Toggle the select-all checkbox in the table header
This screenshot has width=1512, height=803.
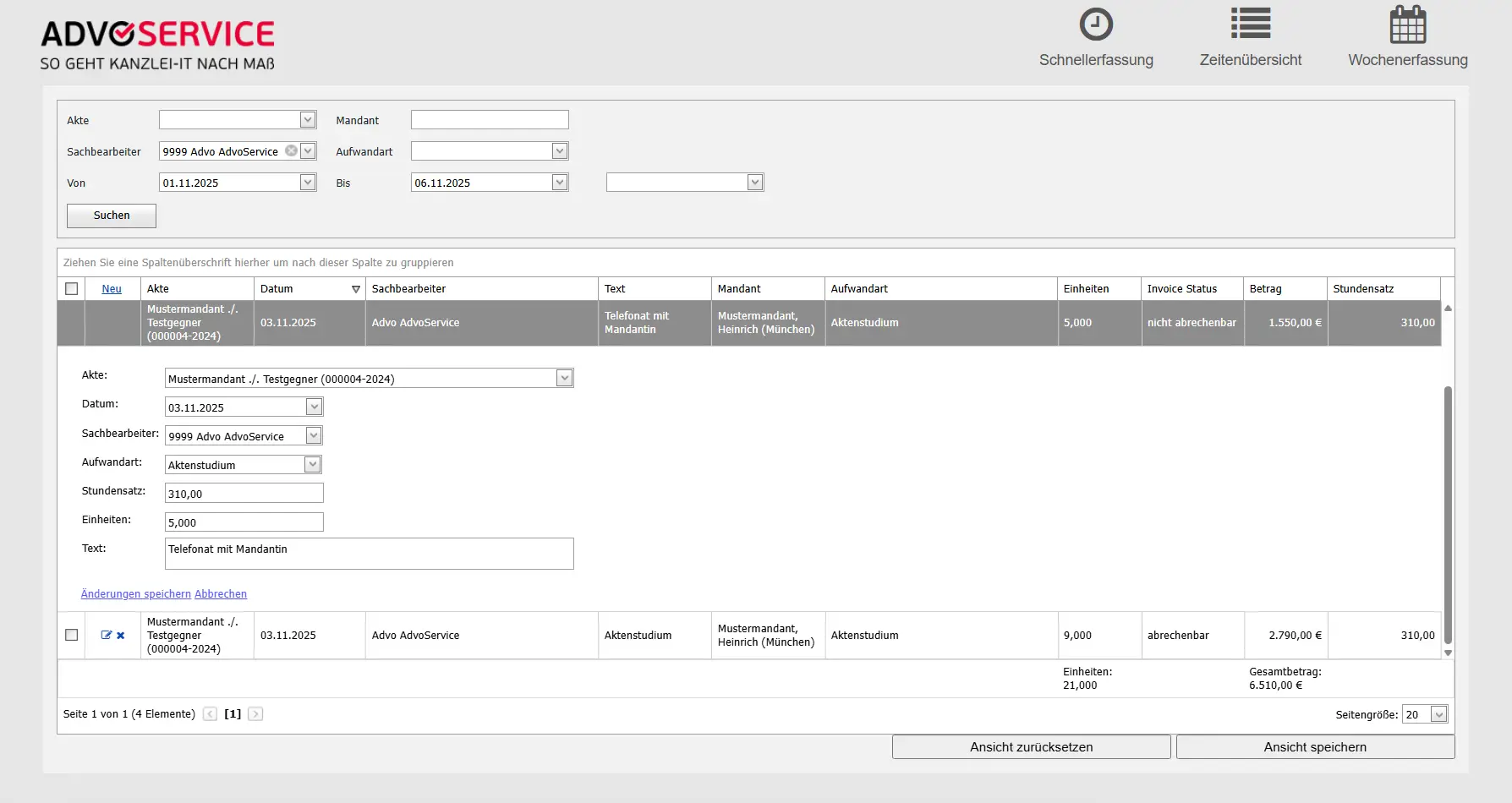(x=72, y=288)
